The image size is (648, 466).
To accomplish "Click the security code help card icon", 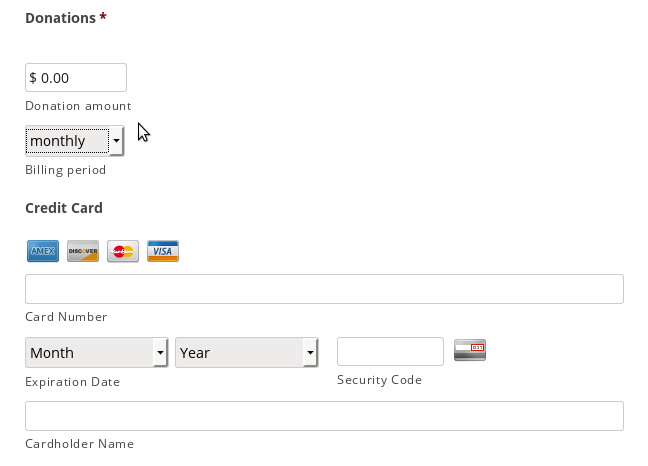I will coord(470,350).
